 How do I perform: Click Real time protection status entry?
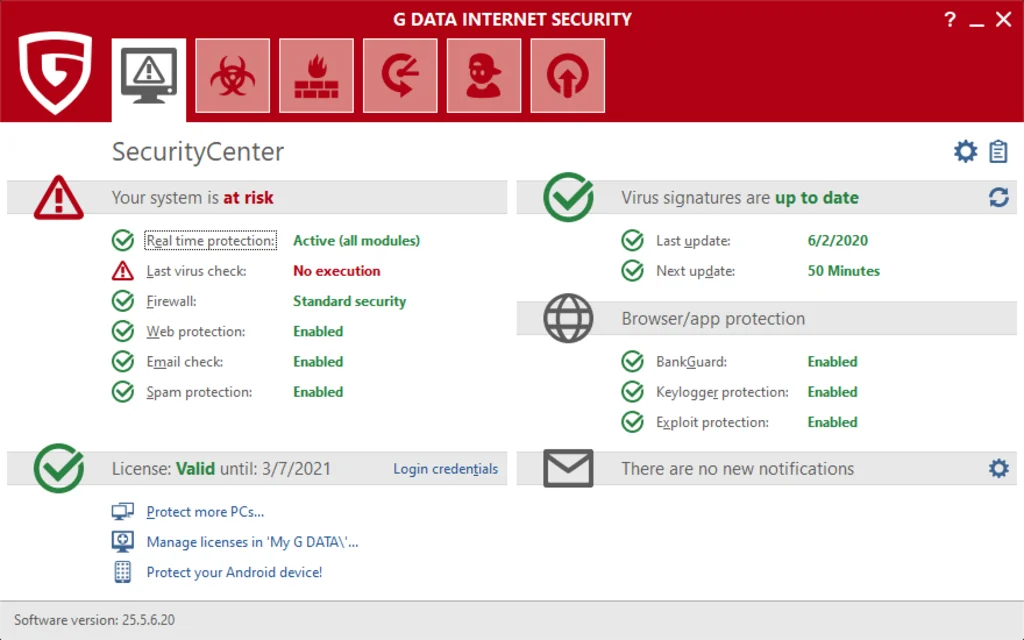[196, 241]
